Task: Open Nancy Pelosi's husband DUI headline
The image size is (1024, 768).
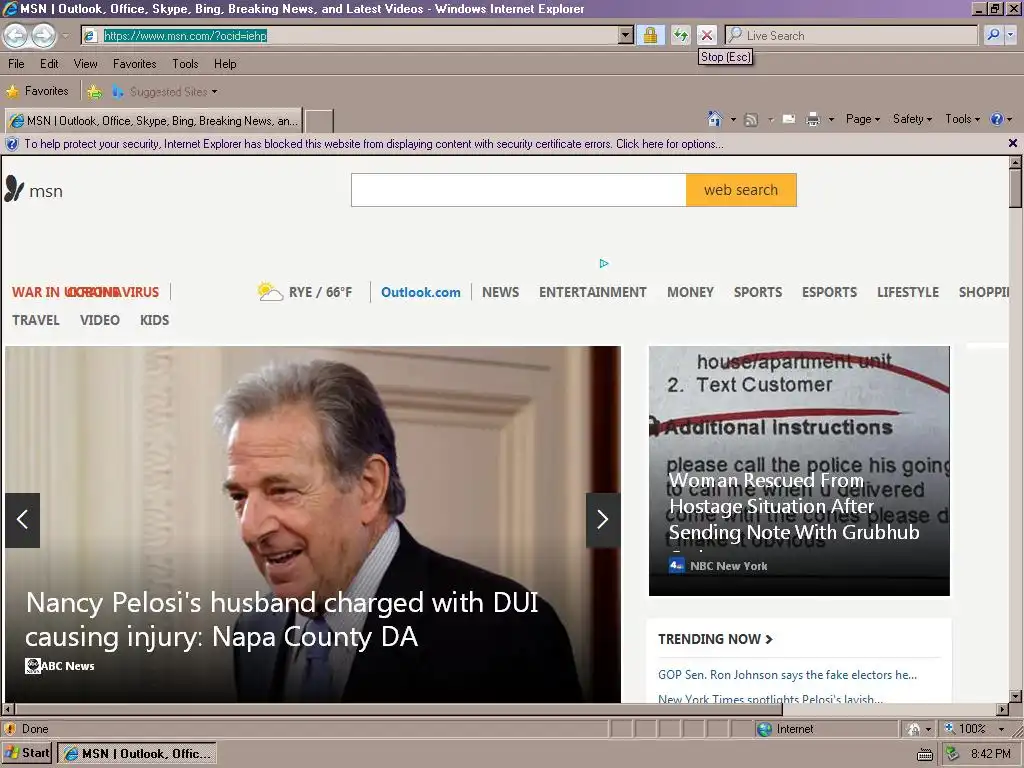Action: pyautogui.click(x=282, y=619)
